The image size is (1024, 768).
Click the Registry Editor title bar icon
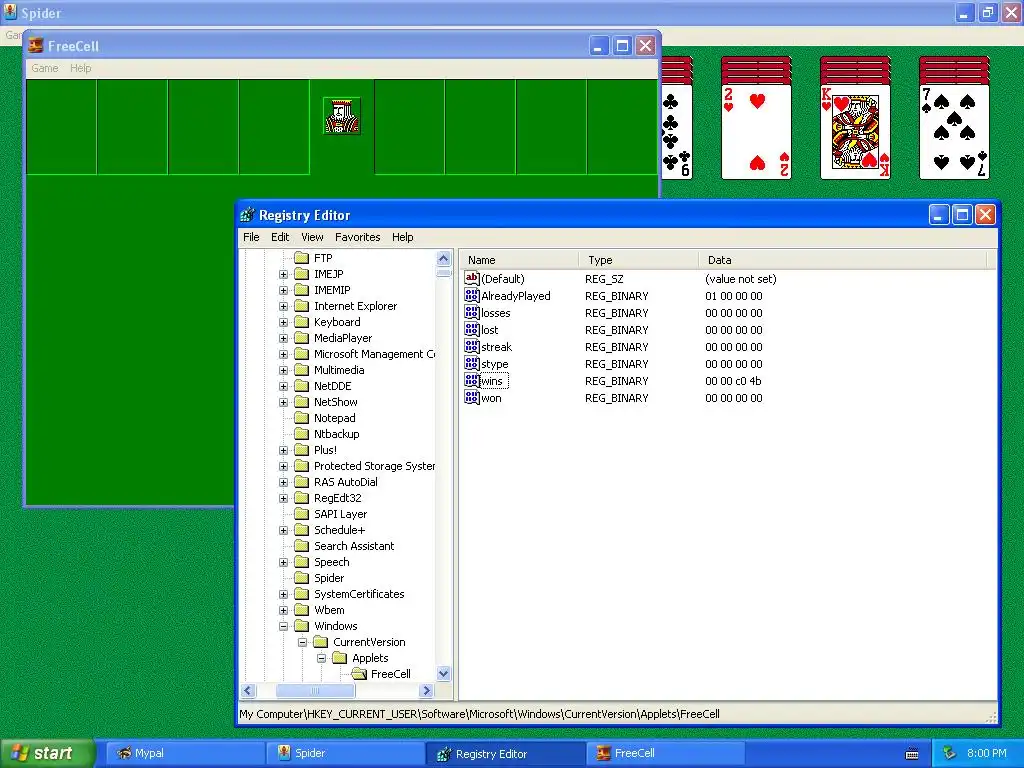point(248,215)
